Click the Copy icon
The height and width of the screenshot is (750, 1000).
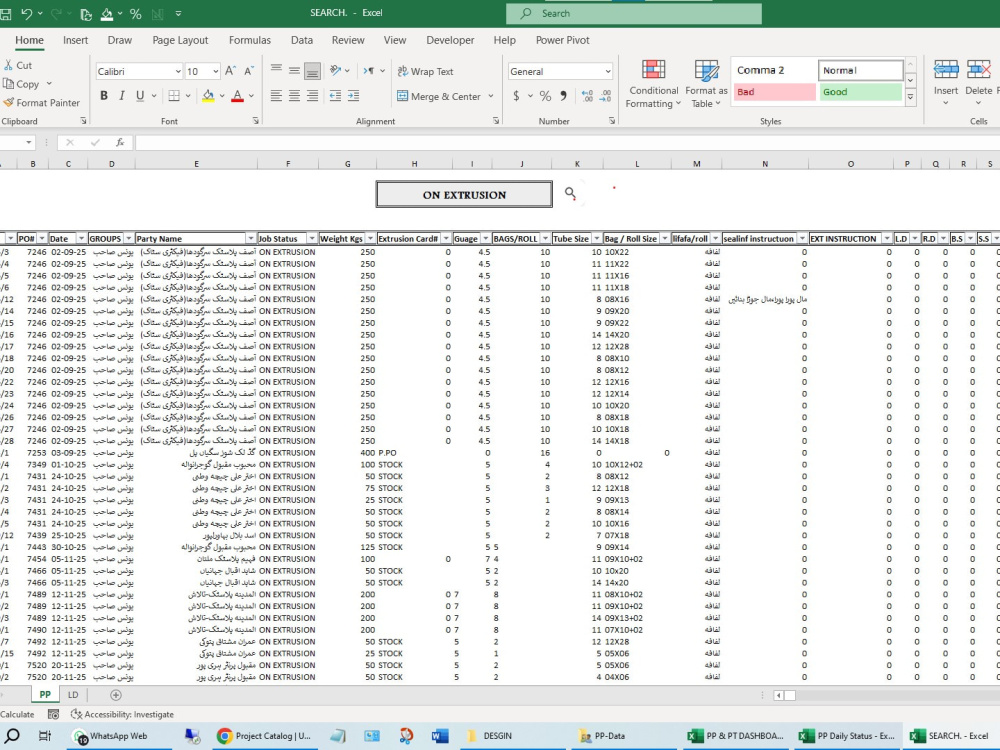(x=8, y=84)
